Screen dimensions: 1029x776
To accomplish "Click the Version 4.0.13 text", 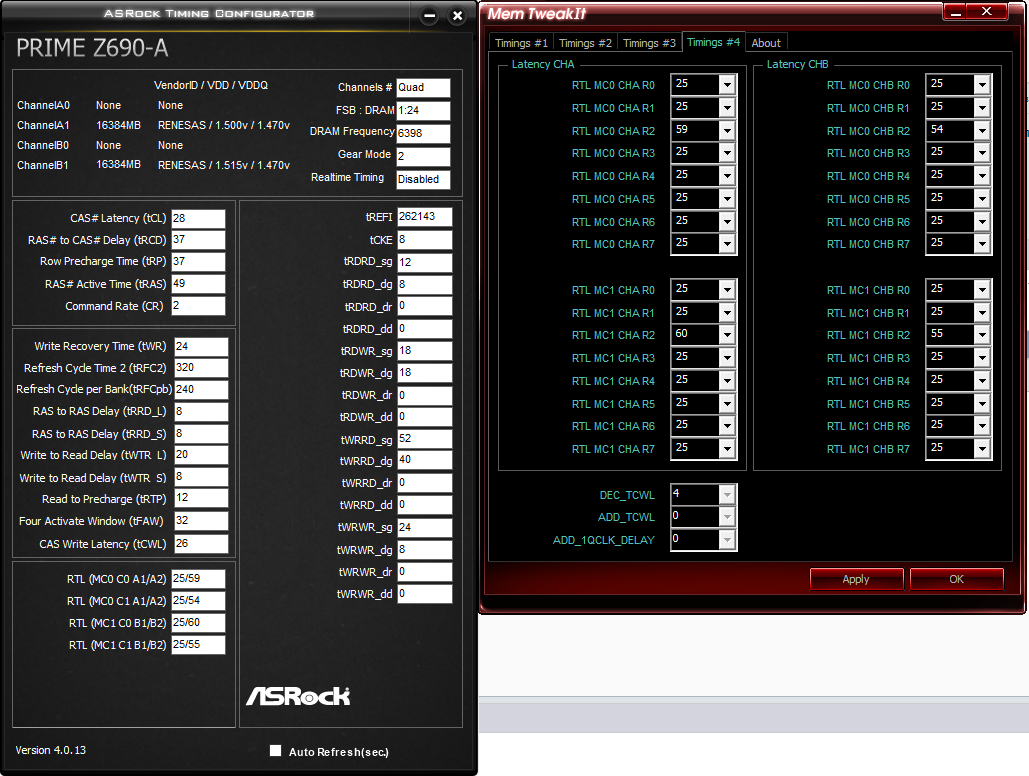I will (51, 750).
